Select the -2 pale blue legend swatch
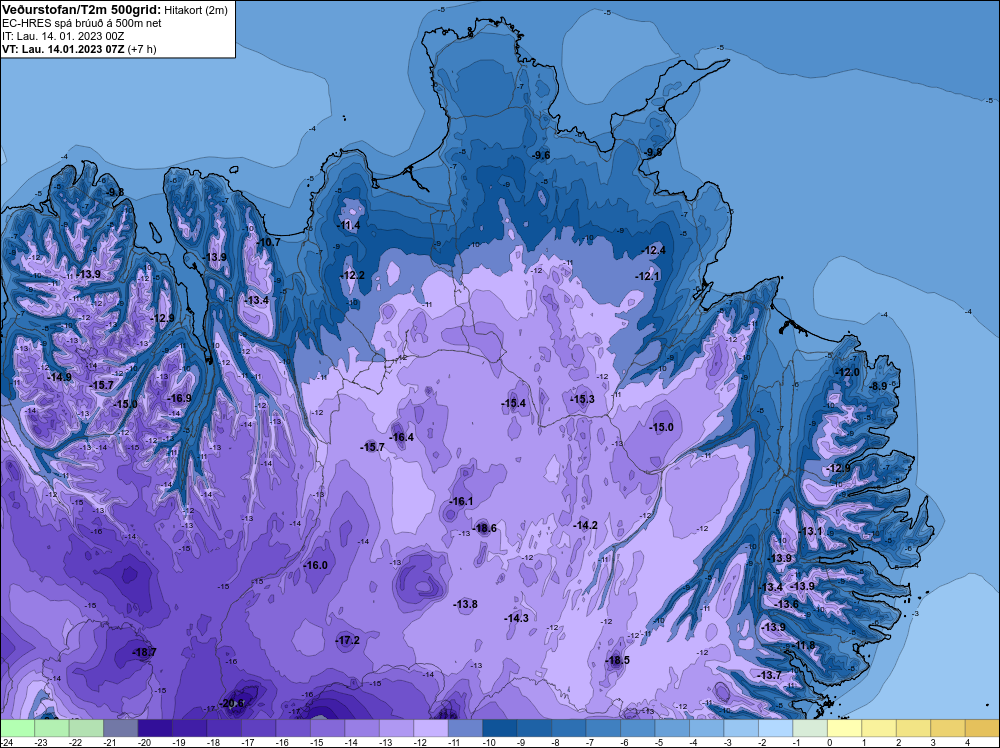1000x748 pixels. click(x=775, y=728)
